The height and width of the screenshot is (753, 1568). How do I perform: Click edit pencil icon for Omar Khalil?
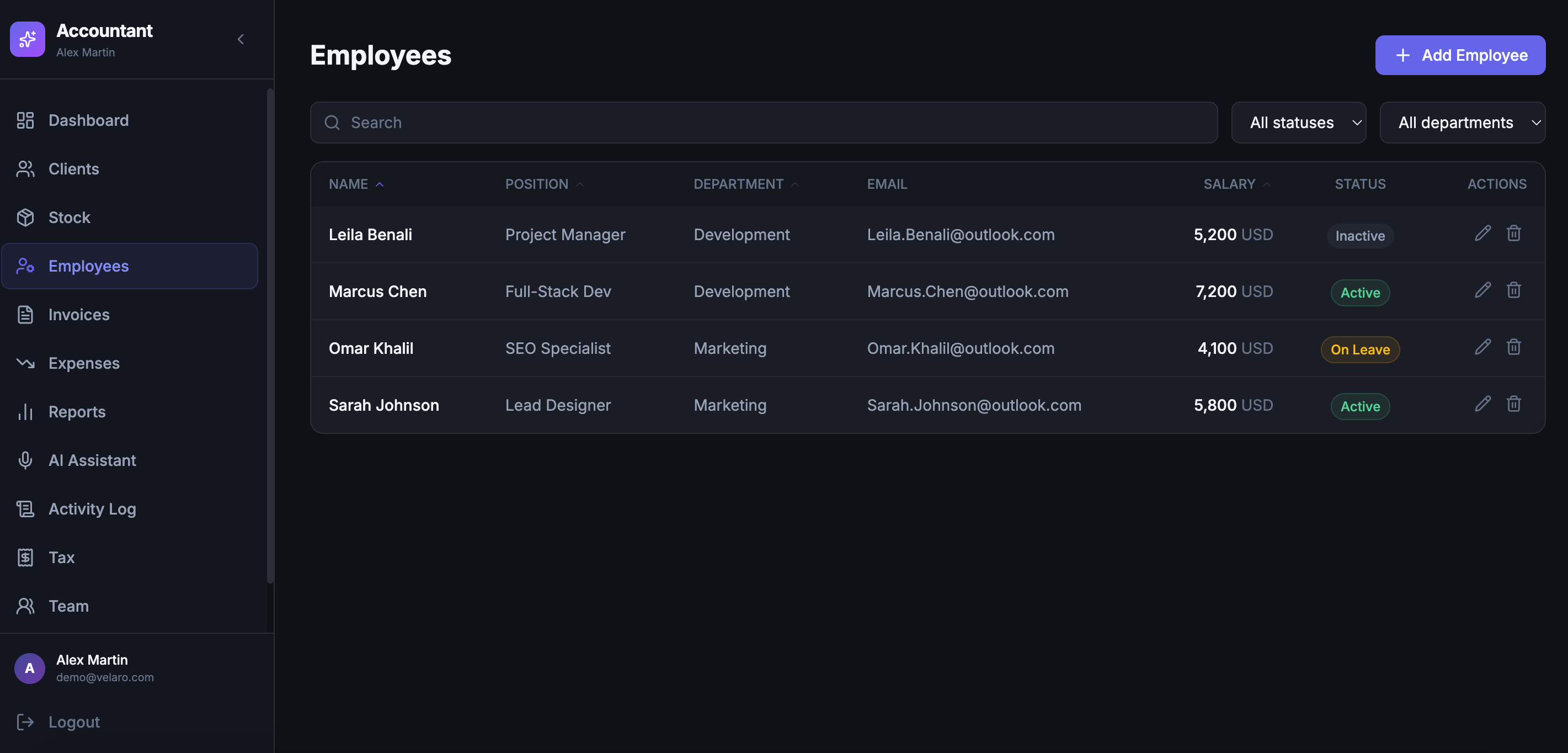click(x=1483, y=347)
